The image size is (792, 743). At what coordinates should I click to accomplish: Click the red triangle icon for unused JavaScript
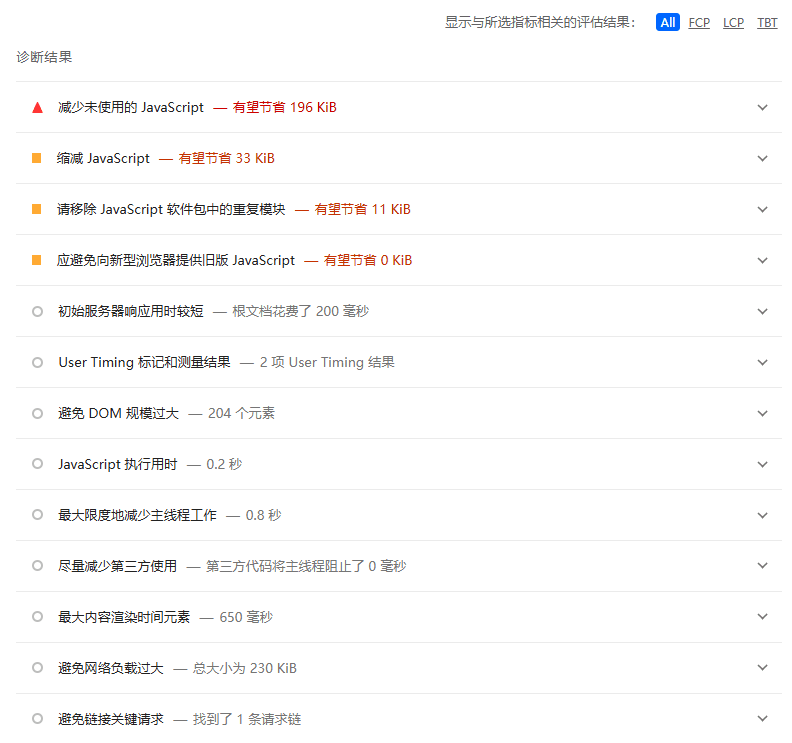coord(37,107)
